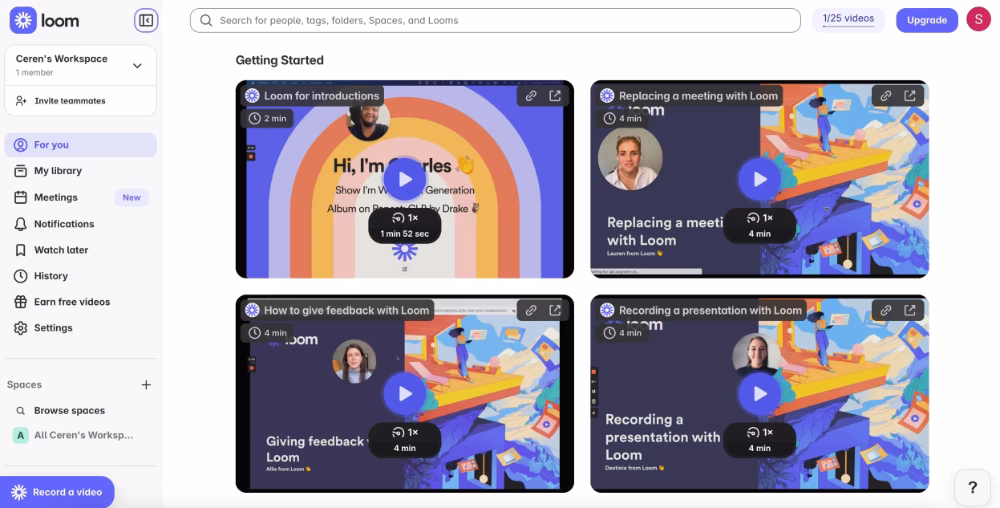The height and width of the screenshot is (508, 1000).
Task: Add a new Space with plus icon
Action: (x=146, y=384)
